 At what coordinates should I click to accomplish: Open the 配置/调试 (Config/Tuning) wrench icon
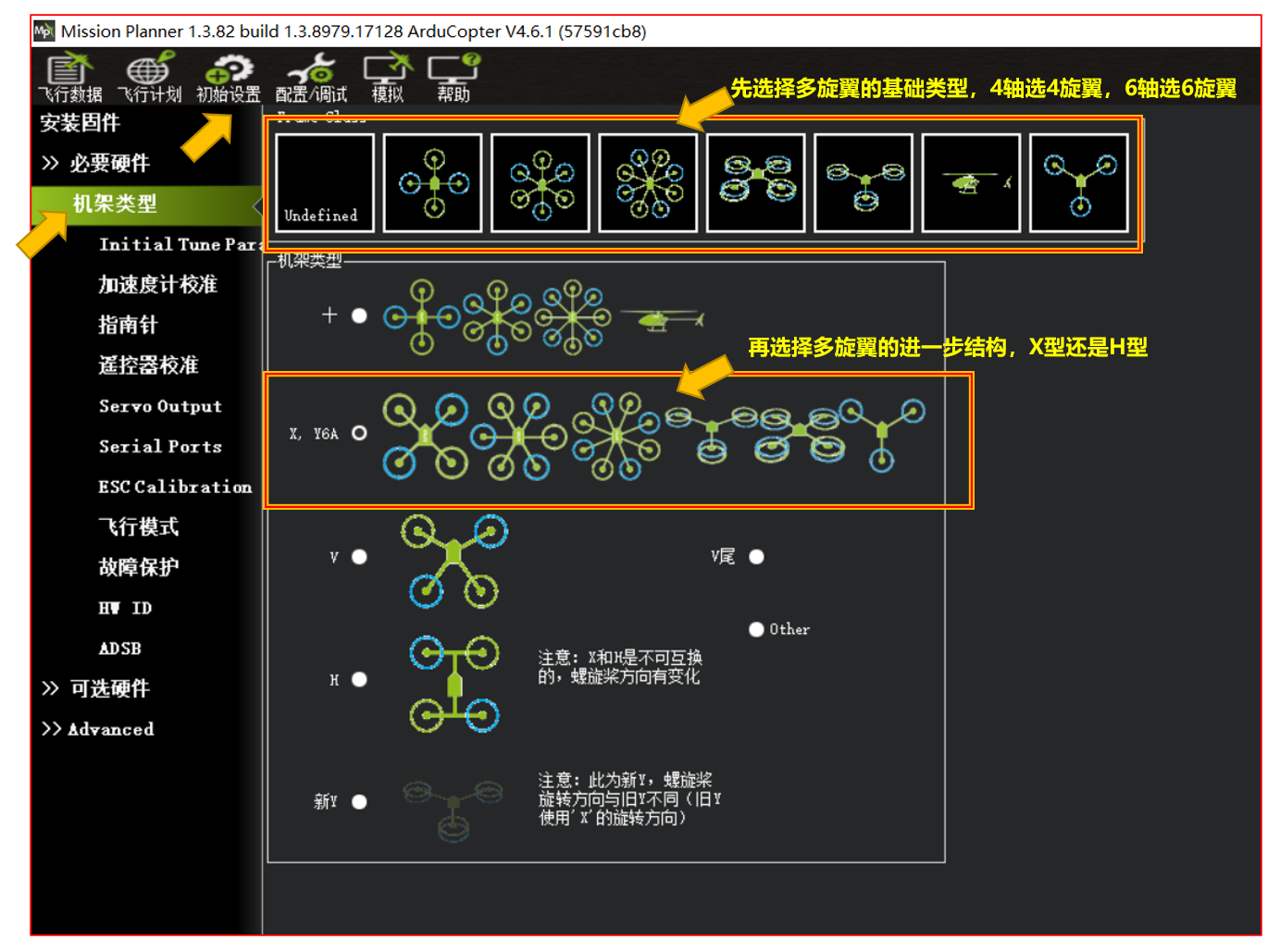point(311,78)
